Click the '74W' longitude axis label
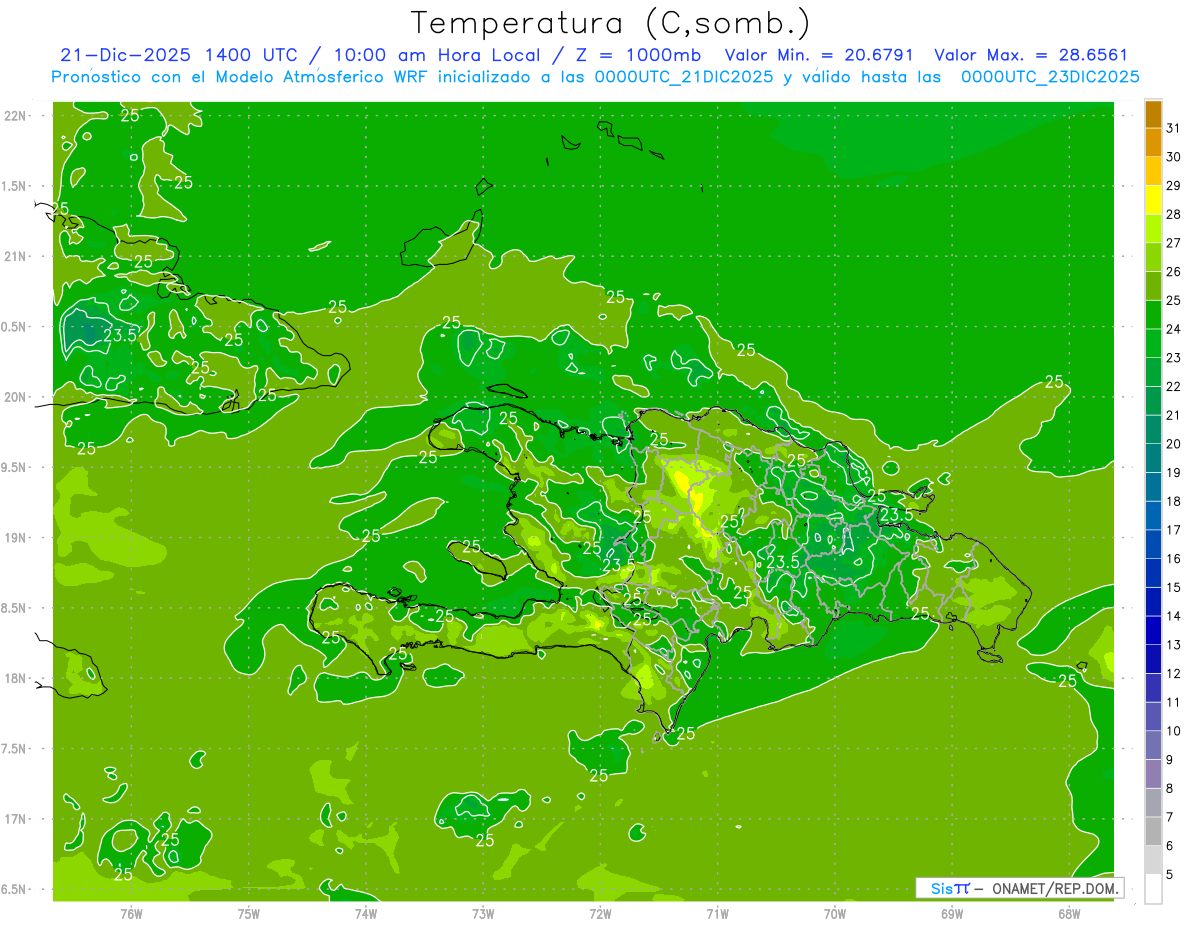 [366, 913]
